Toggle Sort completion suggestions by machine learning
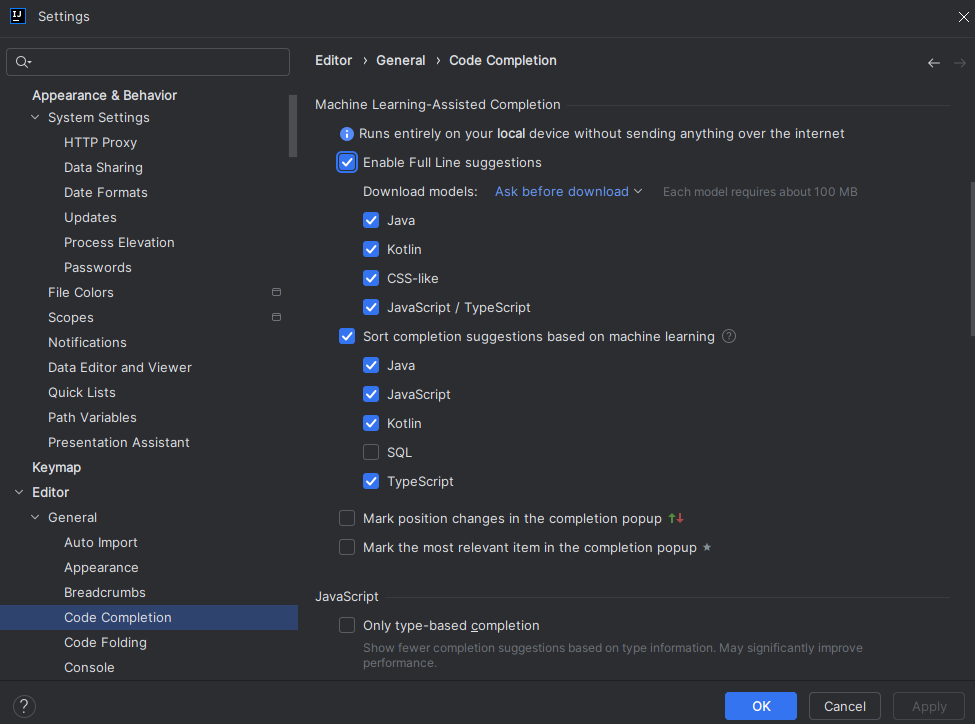975x724 pixels. pos(347,336)
